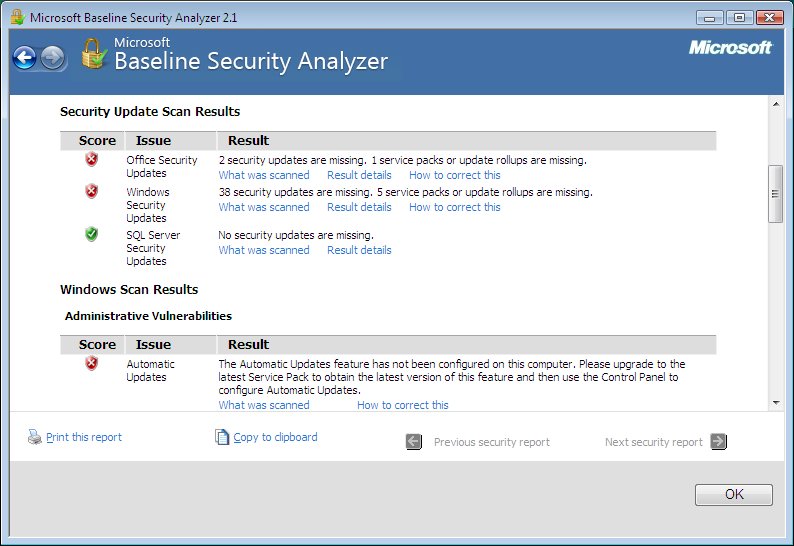Click the clipboard icon beside Copy to clipboard
The image size is (794, 546).
point(222,437)
